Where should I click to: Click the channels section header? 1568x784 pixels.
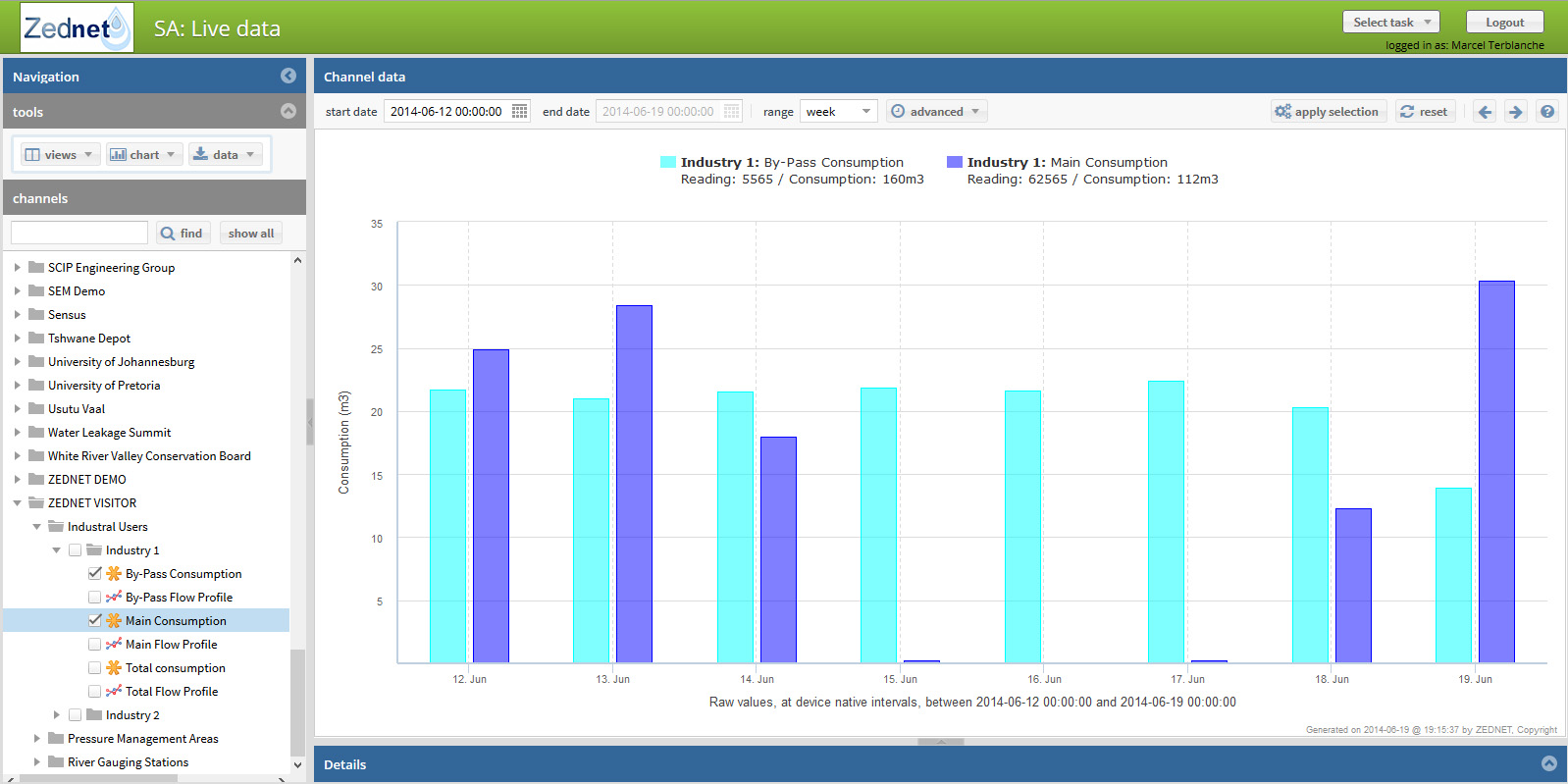[154, 197]
